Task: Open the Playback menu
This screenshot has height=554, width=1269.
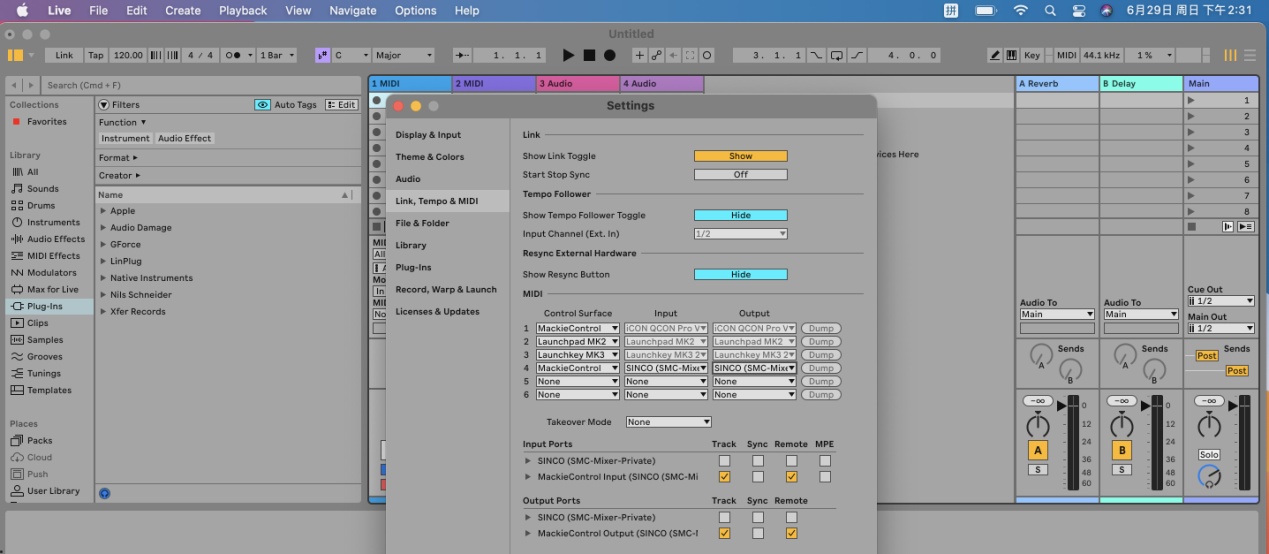Action: [243, 10]
